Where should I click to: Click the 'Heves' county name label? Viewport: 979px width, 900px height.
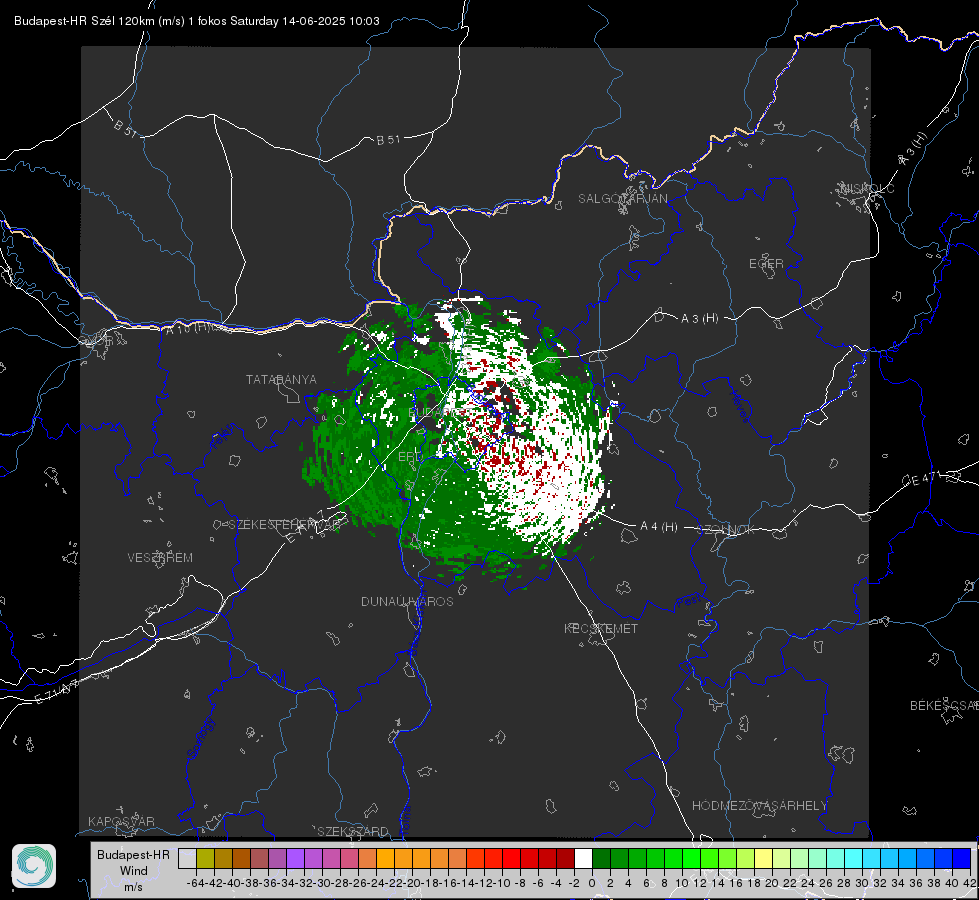(x=740, y=407)
